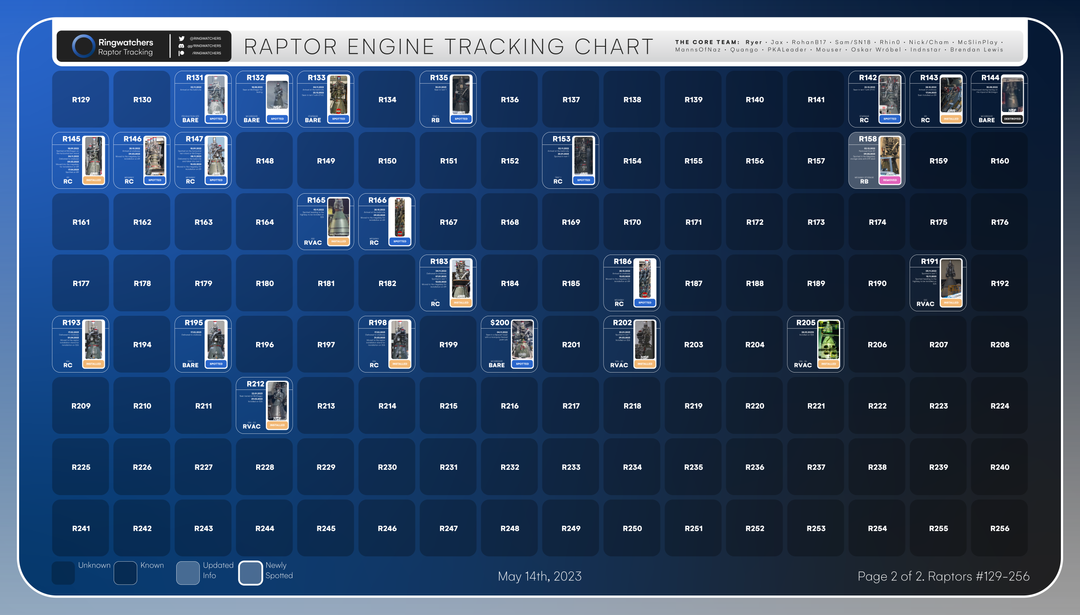Click the Page 2 of 2 label
Screen dimensions: 1080x615
coord(943,576)
